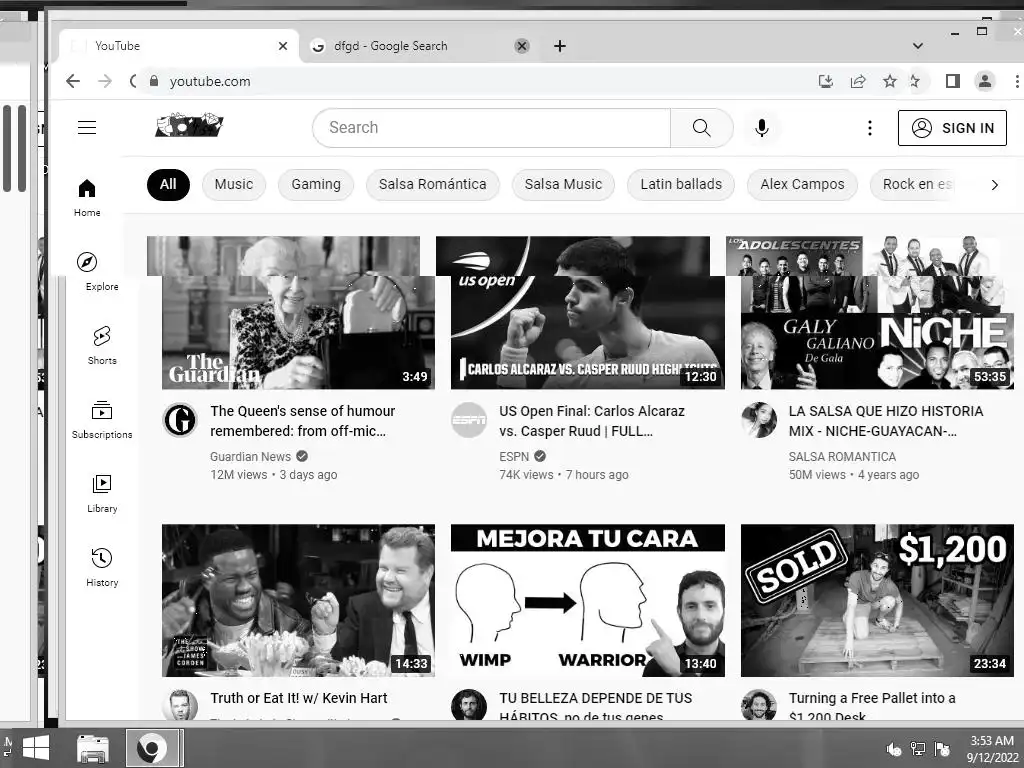Select the Gaming filter chip
This screenshot has width=1024, height=768.
pos(316,184)
